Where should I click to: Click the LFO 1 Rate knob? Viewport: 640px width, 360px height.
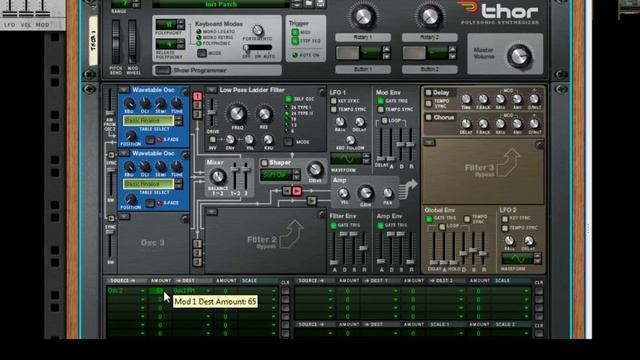340,121
